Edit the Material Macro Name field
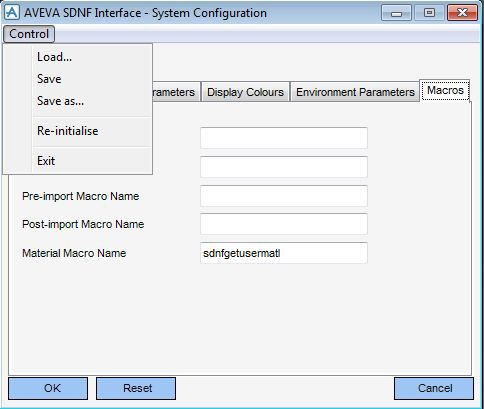The image size is (484, 409). click(x=284, y=253)
